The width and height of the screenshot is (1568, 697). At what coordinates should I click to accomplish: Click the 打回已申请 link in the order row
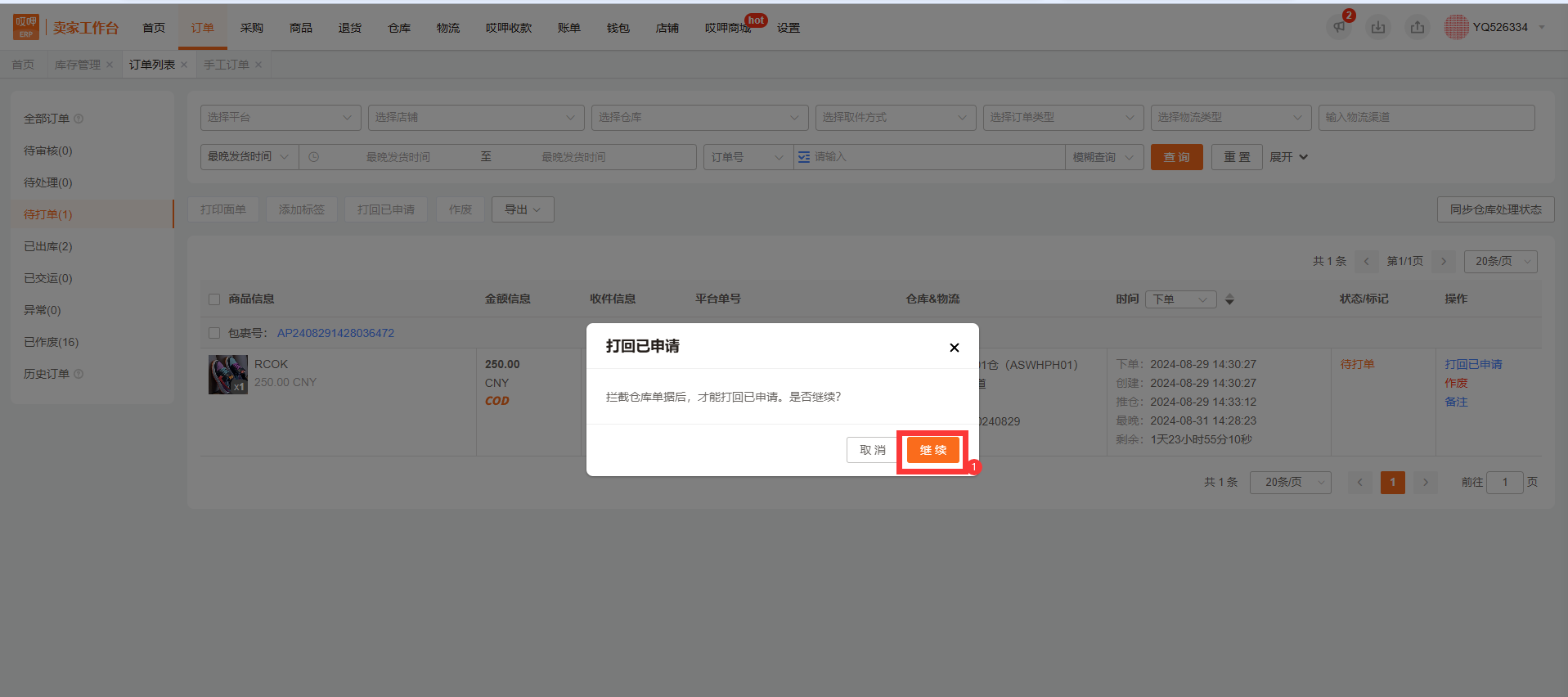click(x=1473, y=364)
